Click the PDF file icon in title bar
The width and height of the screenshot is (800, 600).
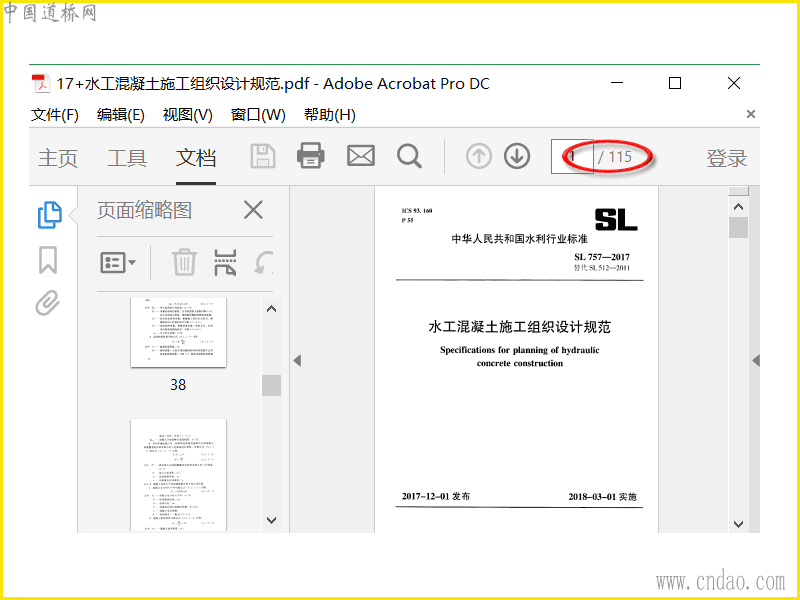[40, 84]
